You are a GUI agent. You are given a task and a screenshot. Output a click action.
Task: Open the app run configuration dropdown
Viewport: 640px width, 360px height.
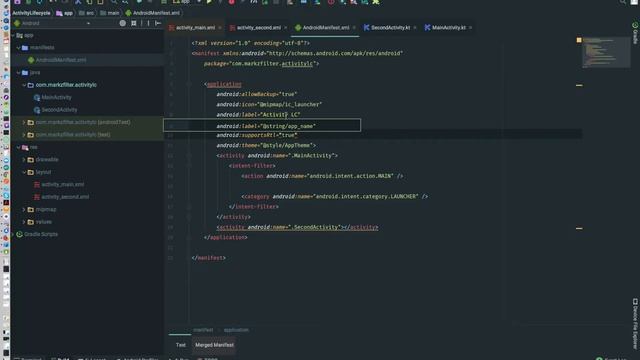[x=187, y=2]
